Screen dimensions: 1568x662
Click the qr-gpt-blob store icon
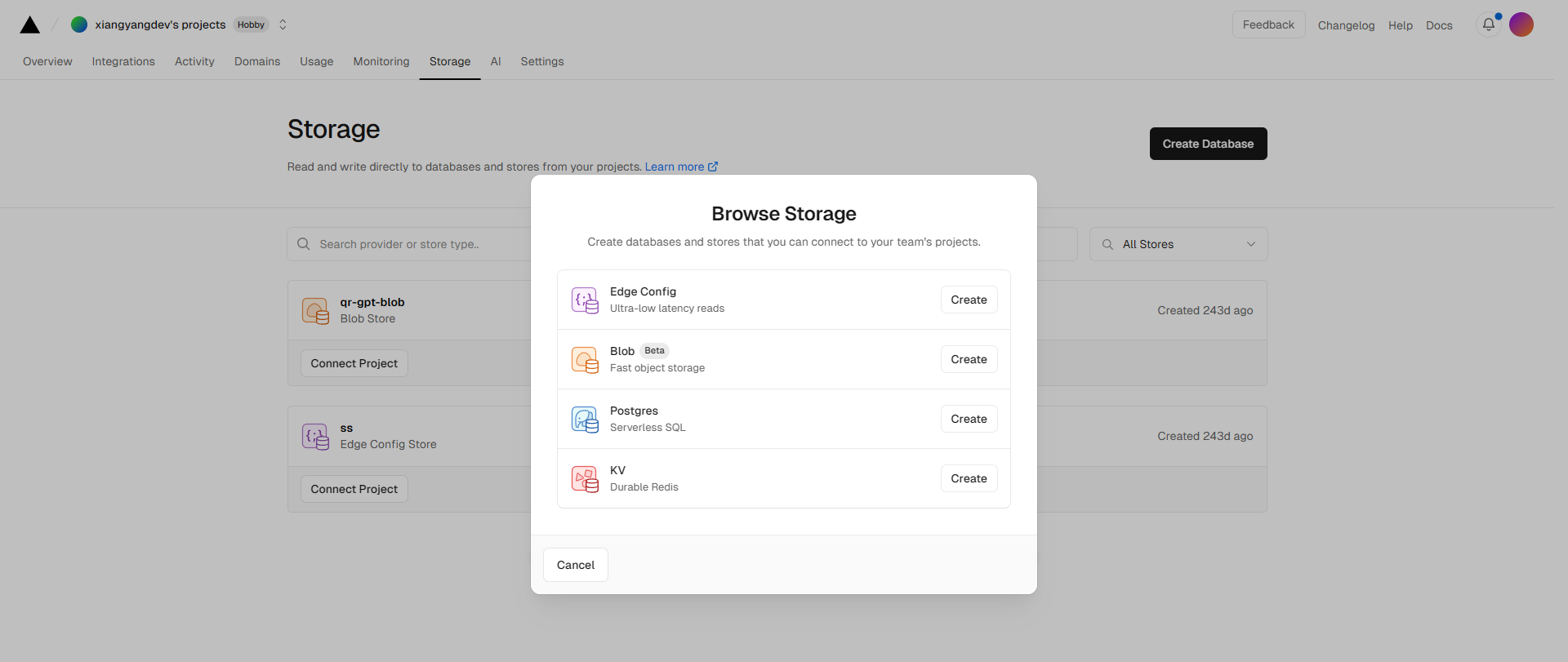click(315, 310)
